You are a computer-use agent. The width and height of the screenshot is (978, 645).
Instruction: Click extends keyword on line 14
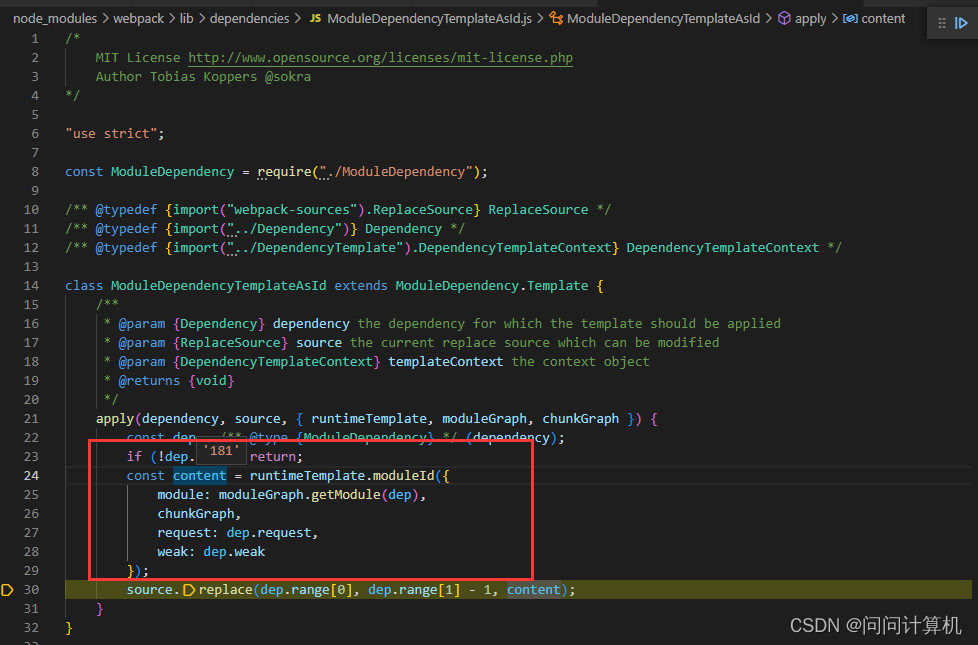pyautogui.click(x=361, y=286)
